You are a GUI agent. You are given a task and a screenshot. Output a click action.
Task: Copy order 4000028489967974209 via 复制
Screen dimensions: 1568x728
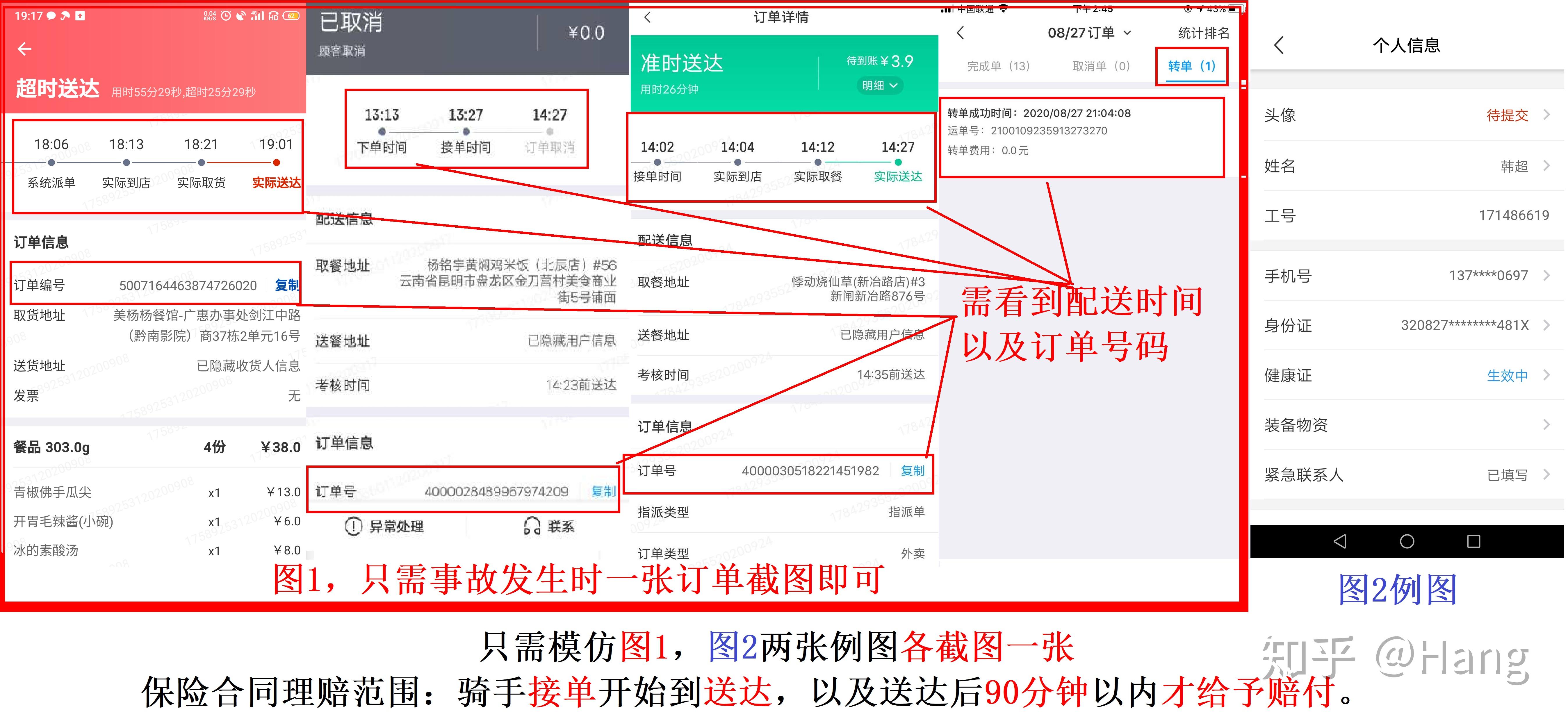click(x=603, y=491)
